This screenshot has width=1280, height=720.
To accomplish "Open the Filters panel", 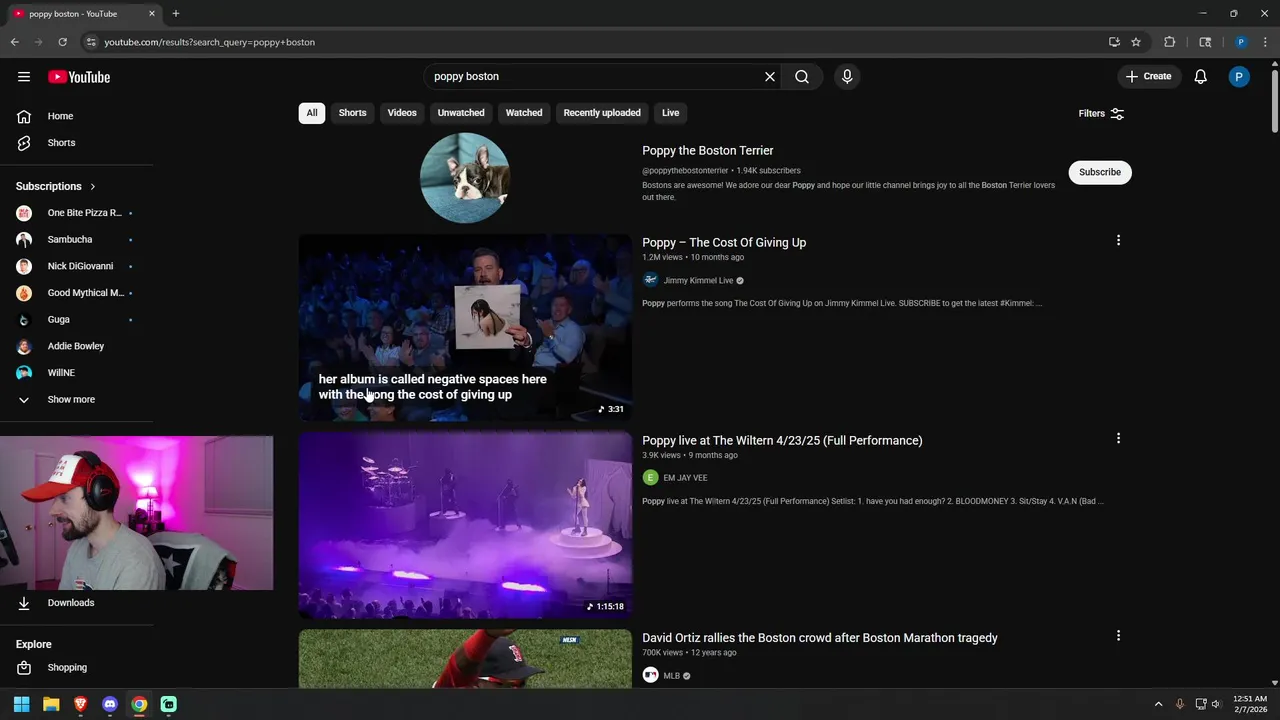I will coord(1101,114).
